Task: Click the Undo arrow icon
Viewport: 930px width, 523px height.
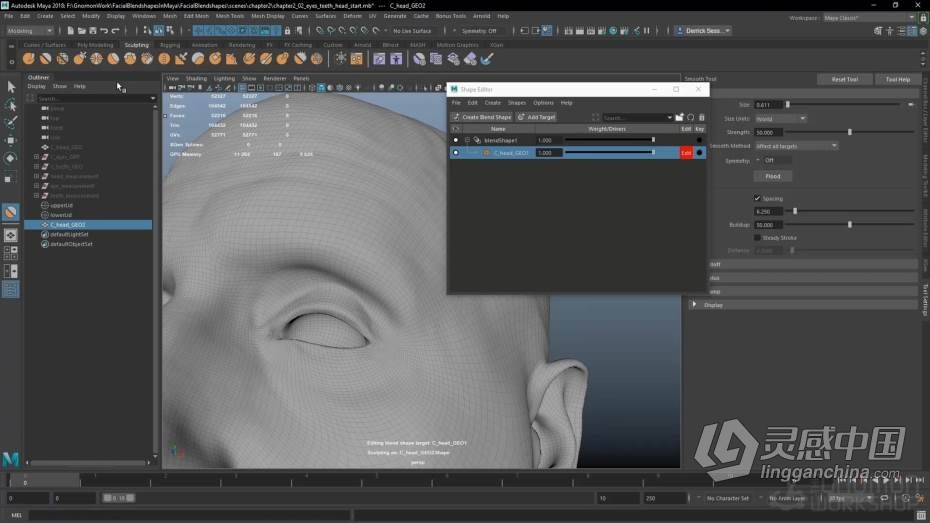Action: point(104,31)
